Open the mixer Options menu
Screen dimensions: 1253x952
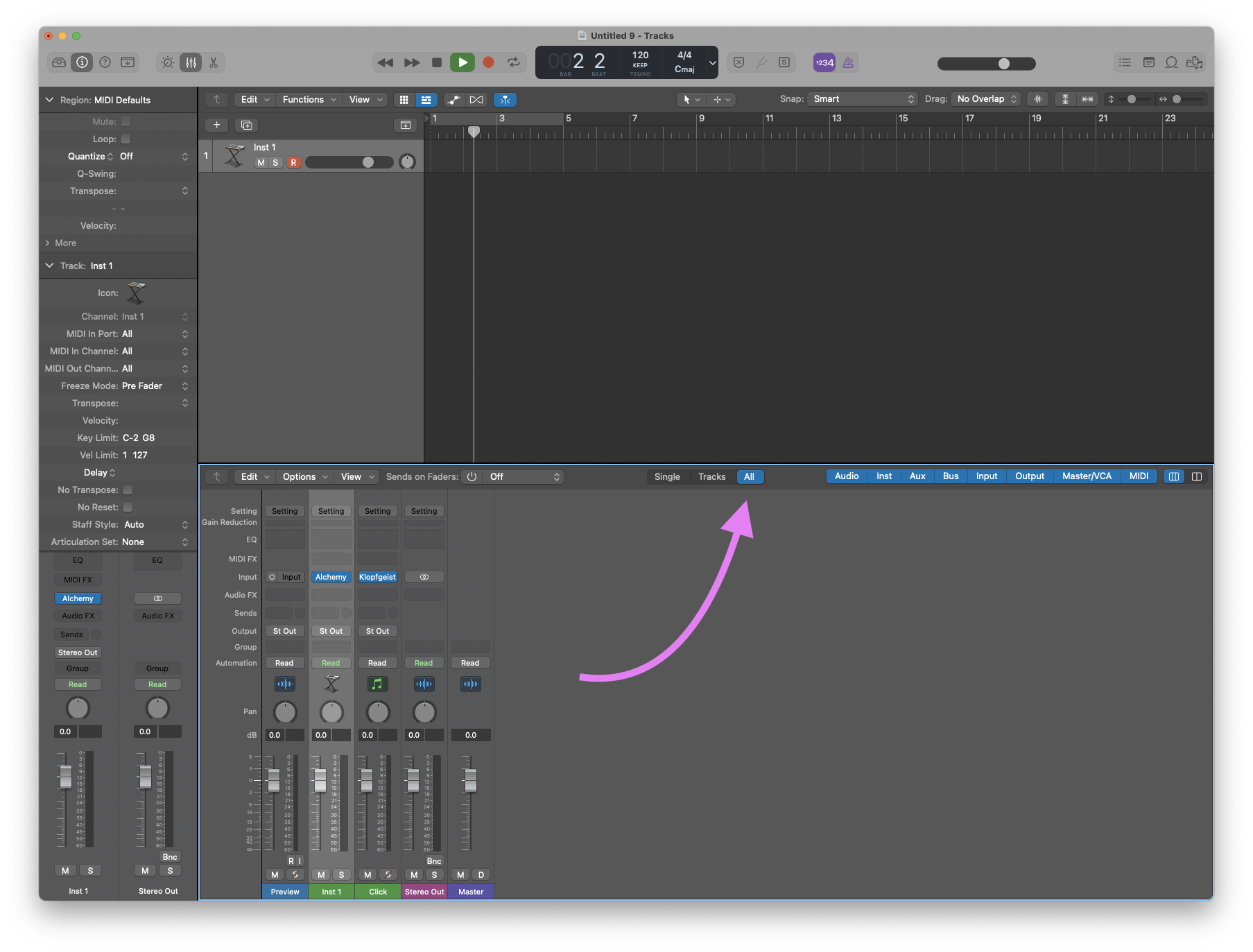tap(304, 476)
